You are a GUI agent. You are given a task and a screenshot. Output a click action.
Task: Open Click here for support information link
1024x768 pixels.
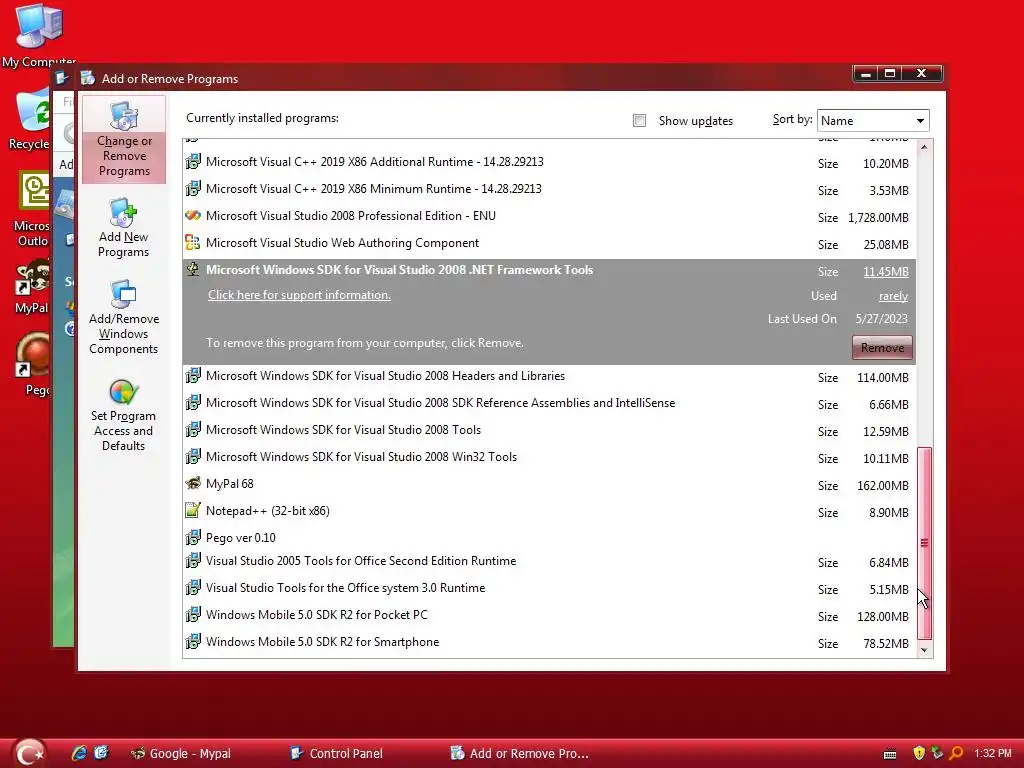point(299,295)
